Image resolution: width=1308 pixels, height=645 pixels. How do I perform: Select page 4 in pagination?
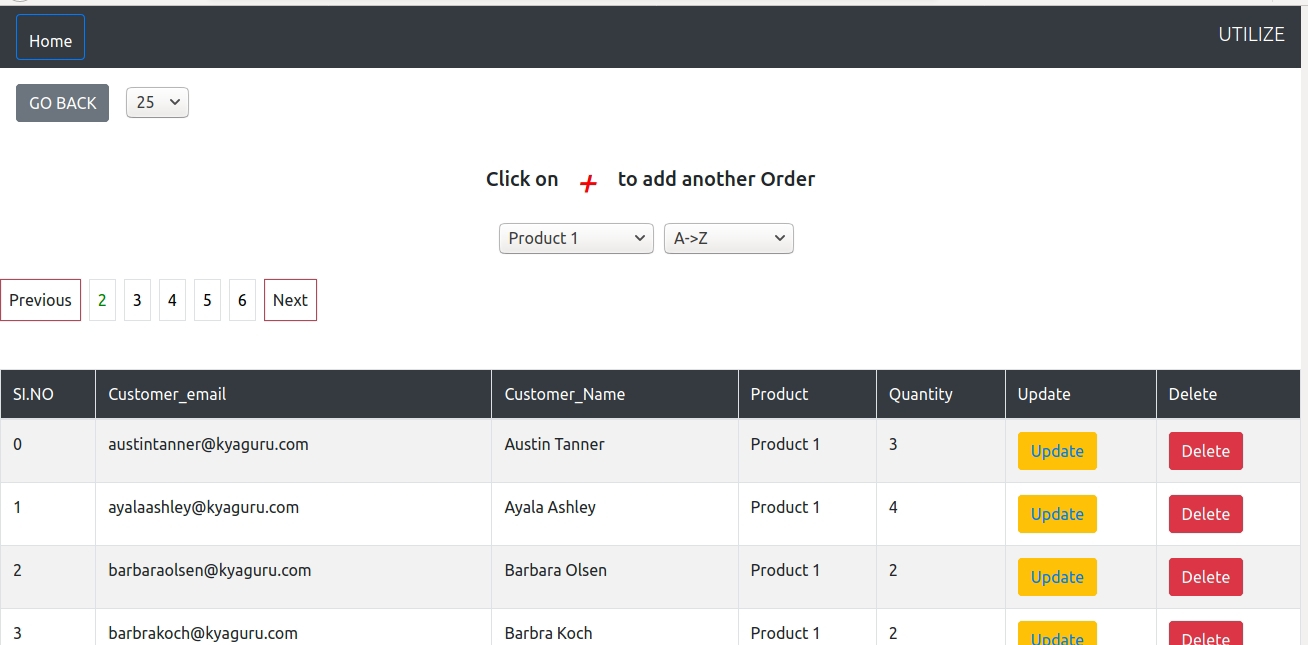pyautogui.click(x=172, y=300)
